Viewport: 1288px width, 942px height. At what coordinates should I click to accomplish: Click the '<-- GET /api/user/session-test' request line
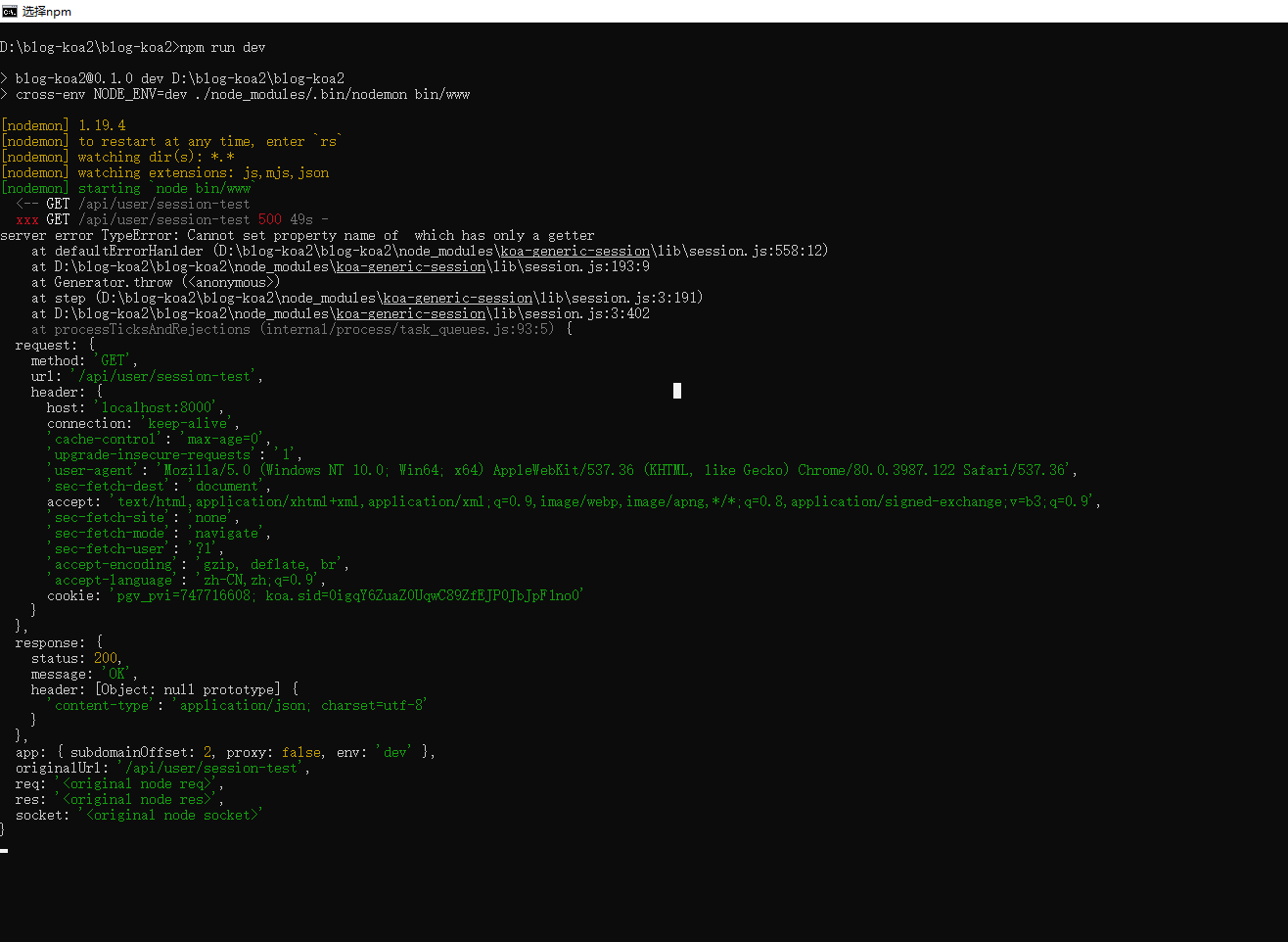pos(133,204)
